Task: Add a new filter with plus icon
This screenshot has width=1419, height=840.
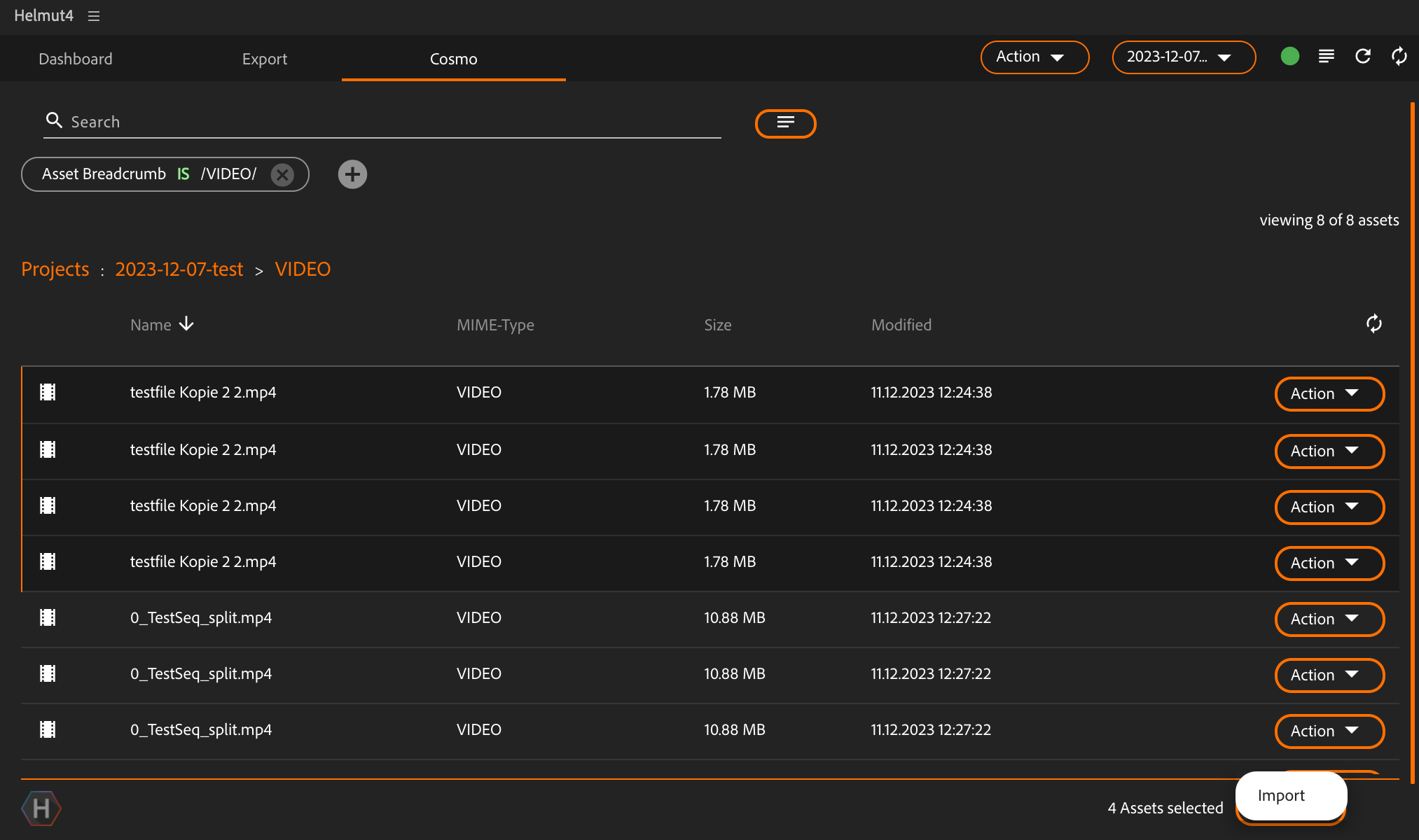Action: click(x=352, y=174)
